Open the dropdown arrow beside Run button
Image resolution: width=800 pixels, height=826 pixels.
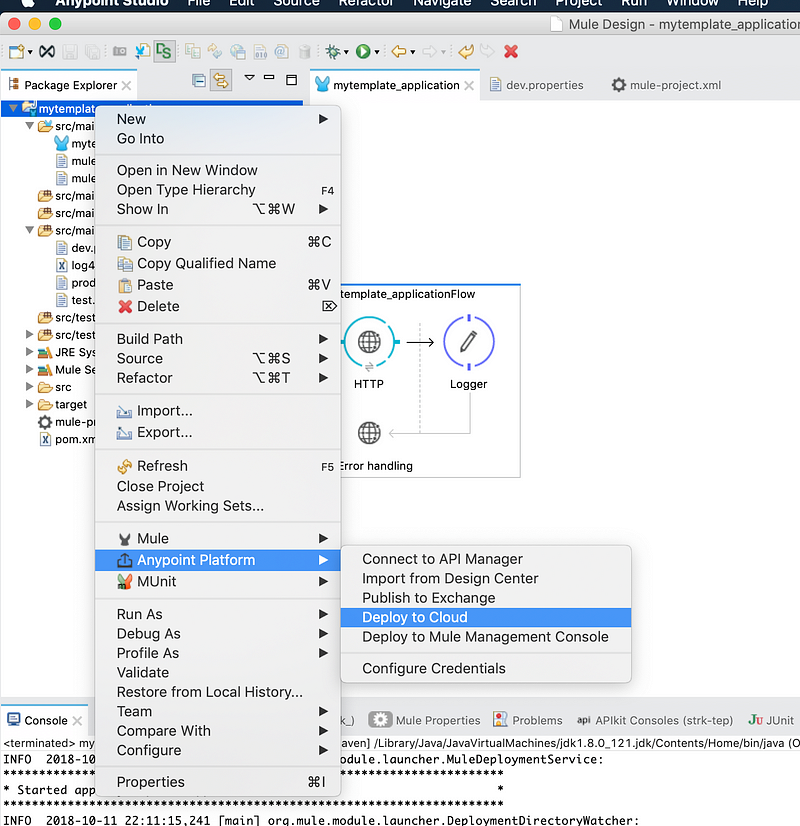(377, 52)
